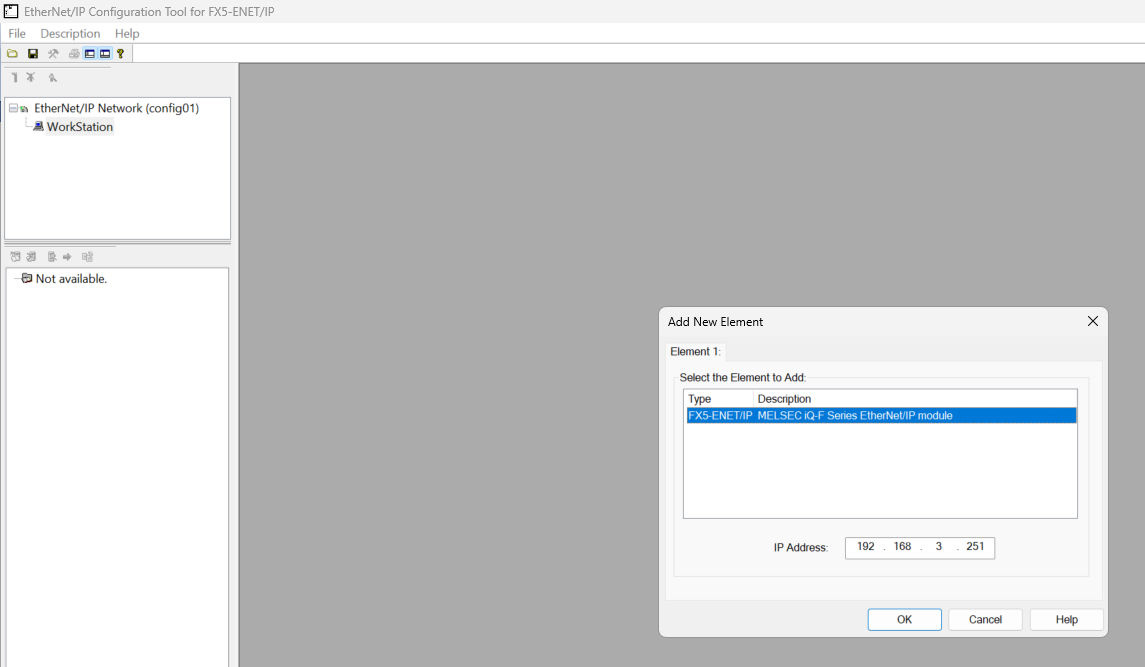Switch to the Element 1 tab
Image resolution: width=1145 pixels, height=667 pixels.
pos(695,351)
